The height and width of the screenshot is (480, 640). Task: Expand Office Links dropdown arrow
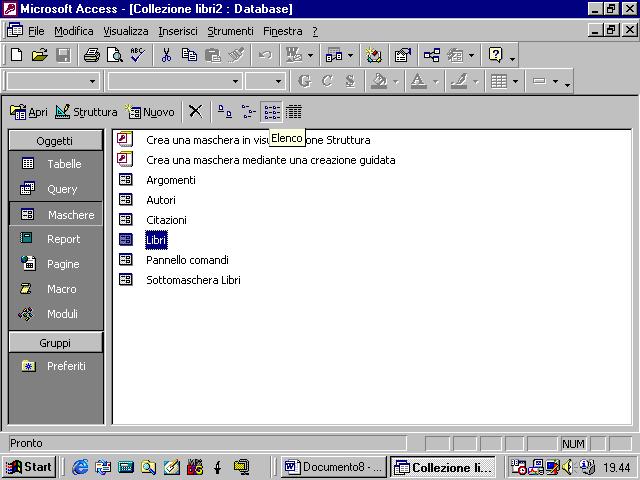[310, 55]
